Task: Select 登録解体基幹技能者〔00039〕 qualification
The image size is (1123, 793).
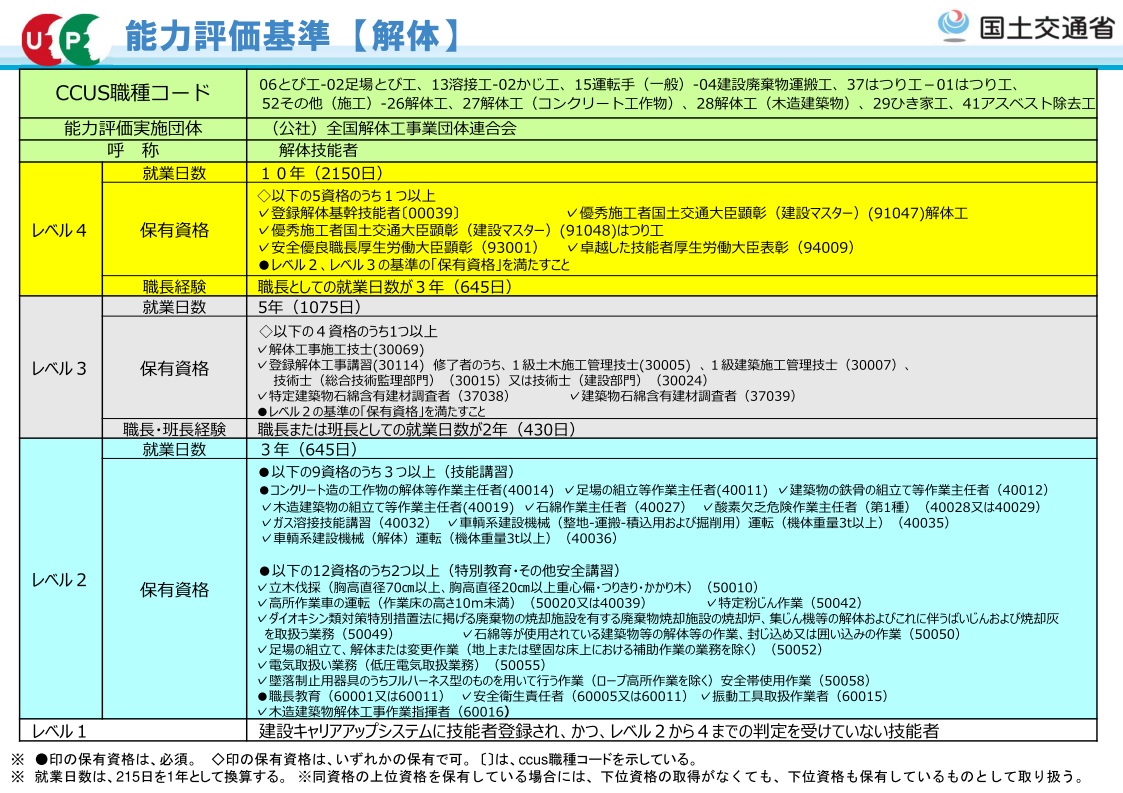Action: click(x=360, y=213)
